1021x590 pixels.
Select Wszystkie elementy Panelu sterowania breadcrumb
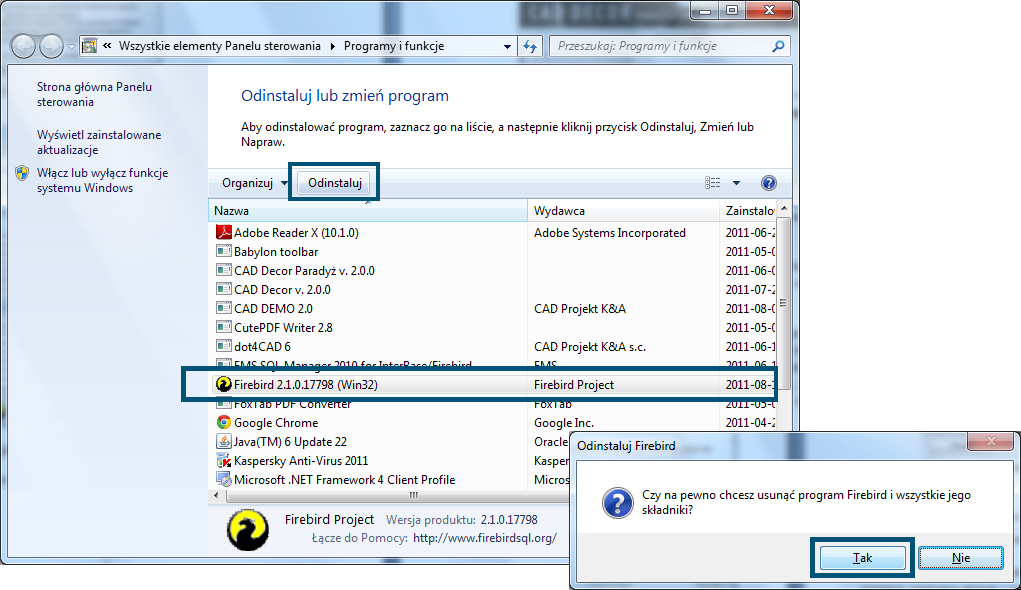coord(220,46)
